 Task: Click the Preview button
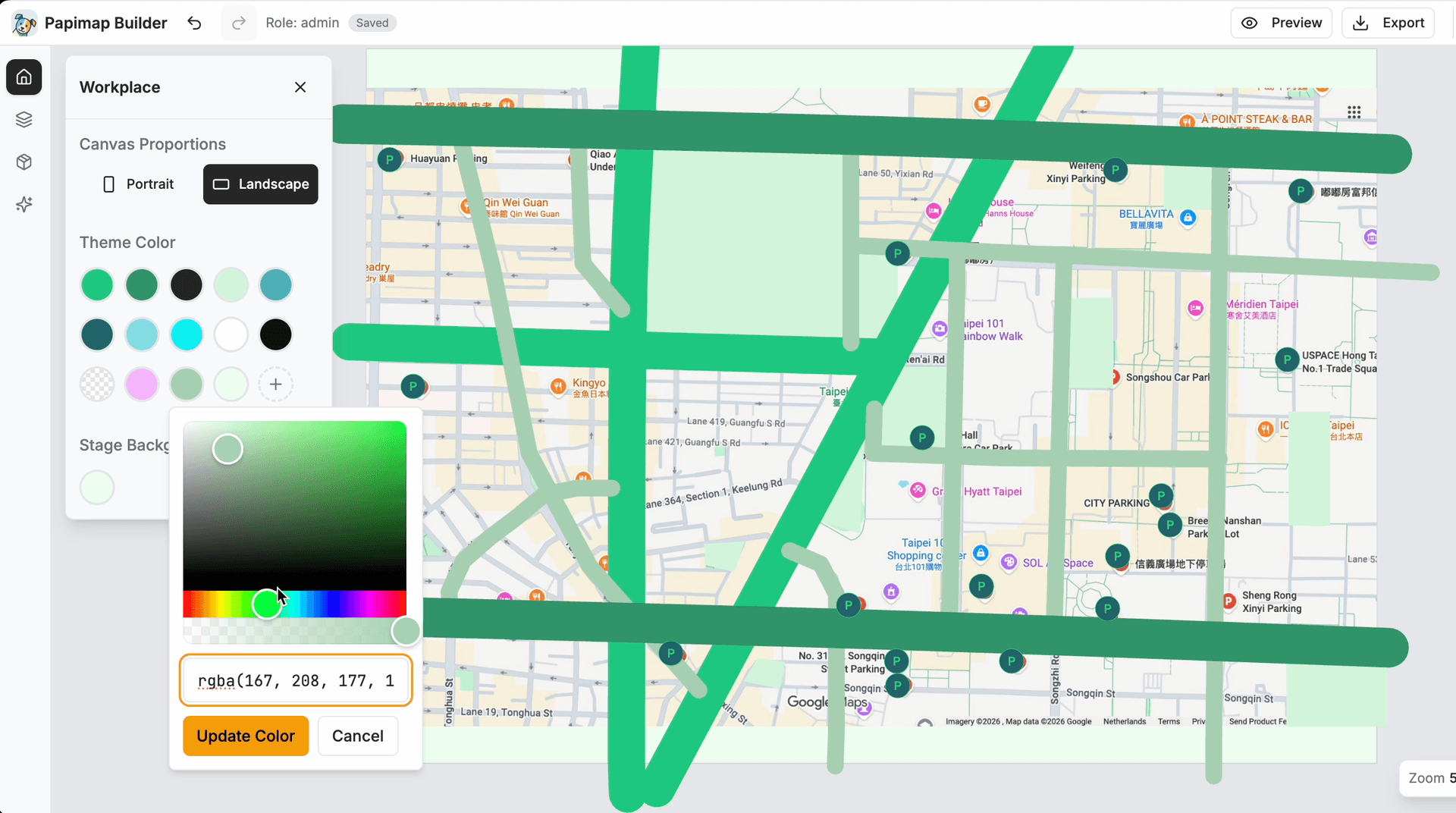1282,23
